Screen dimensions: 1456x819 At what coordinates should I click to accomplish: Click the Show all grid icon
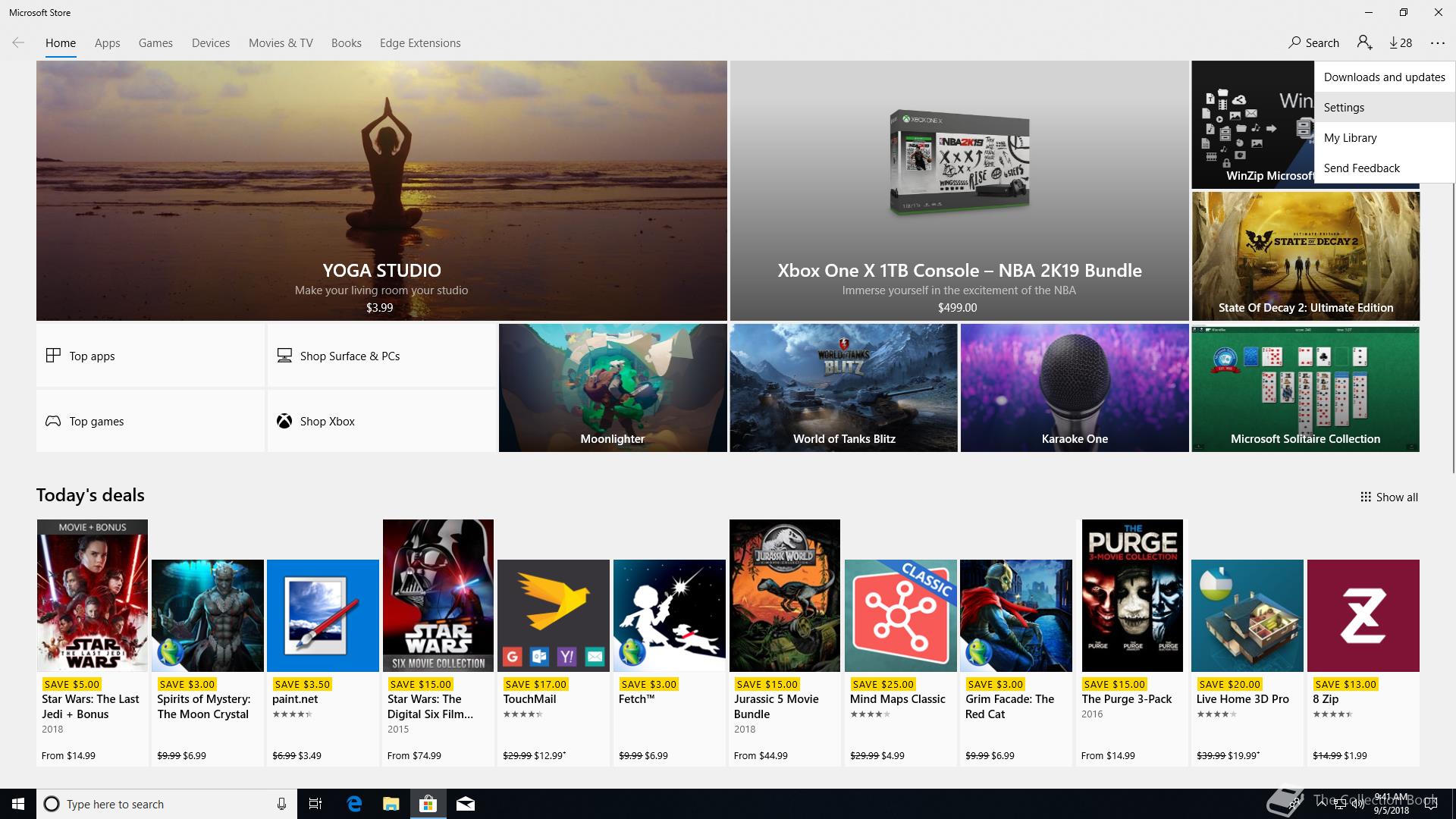pos(1366,497)
